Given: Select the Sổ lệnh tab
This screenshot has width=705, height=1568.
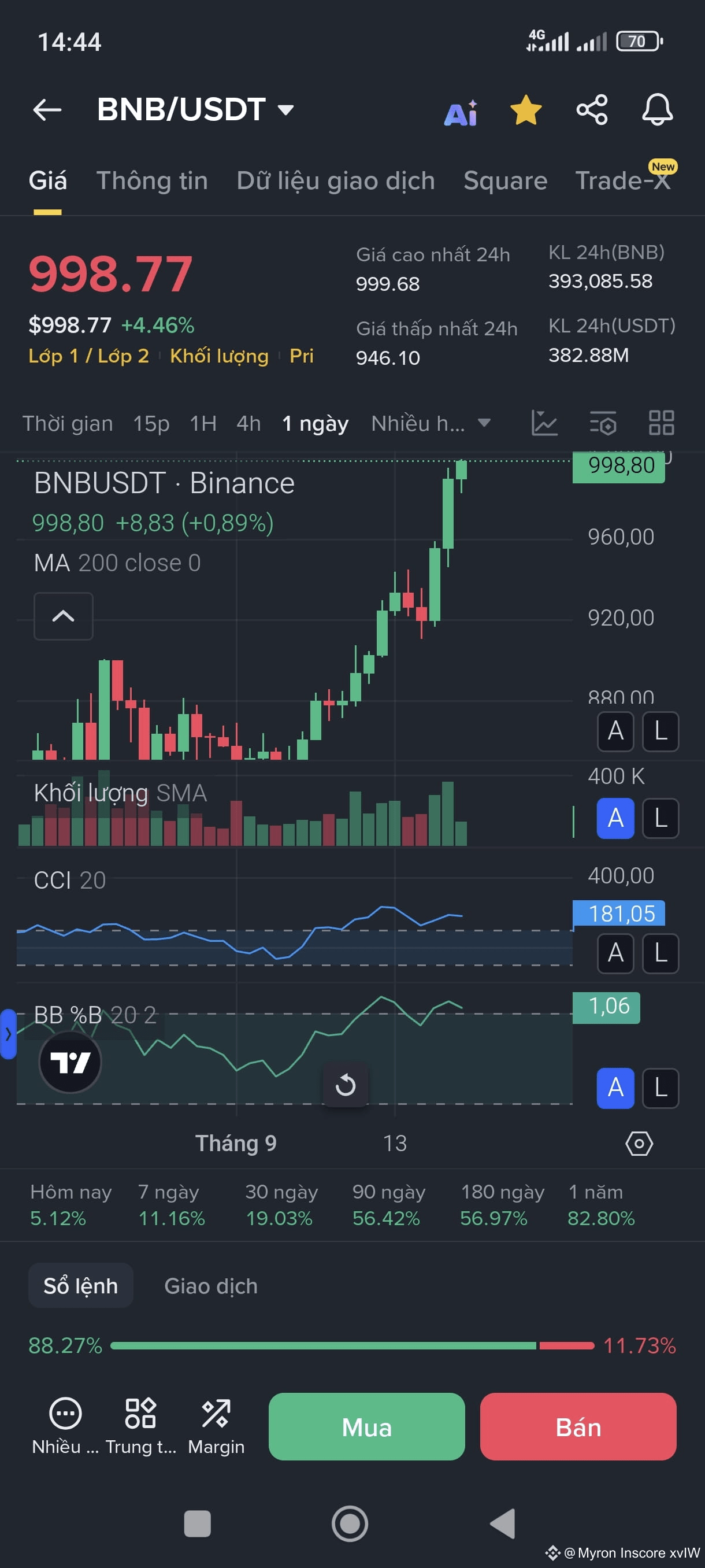Looking at the screenshot, I should pyautogui.click(x=81, y=1286).
